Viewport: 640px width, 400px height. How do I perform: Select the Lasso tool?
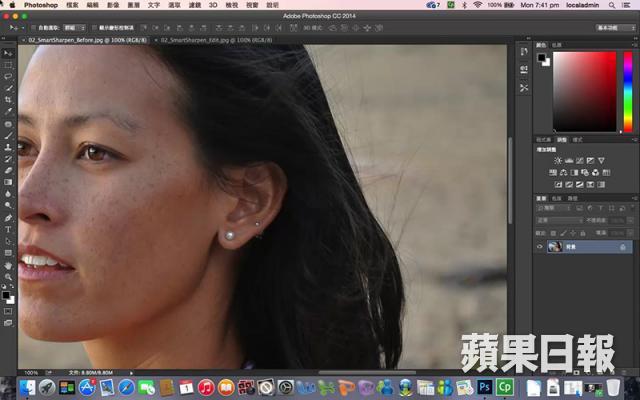pyautogui.click(x=8, y=77)
